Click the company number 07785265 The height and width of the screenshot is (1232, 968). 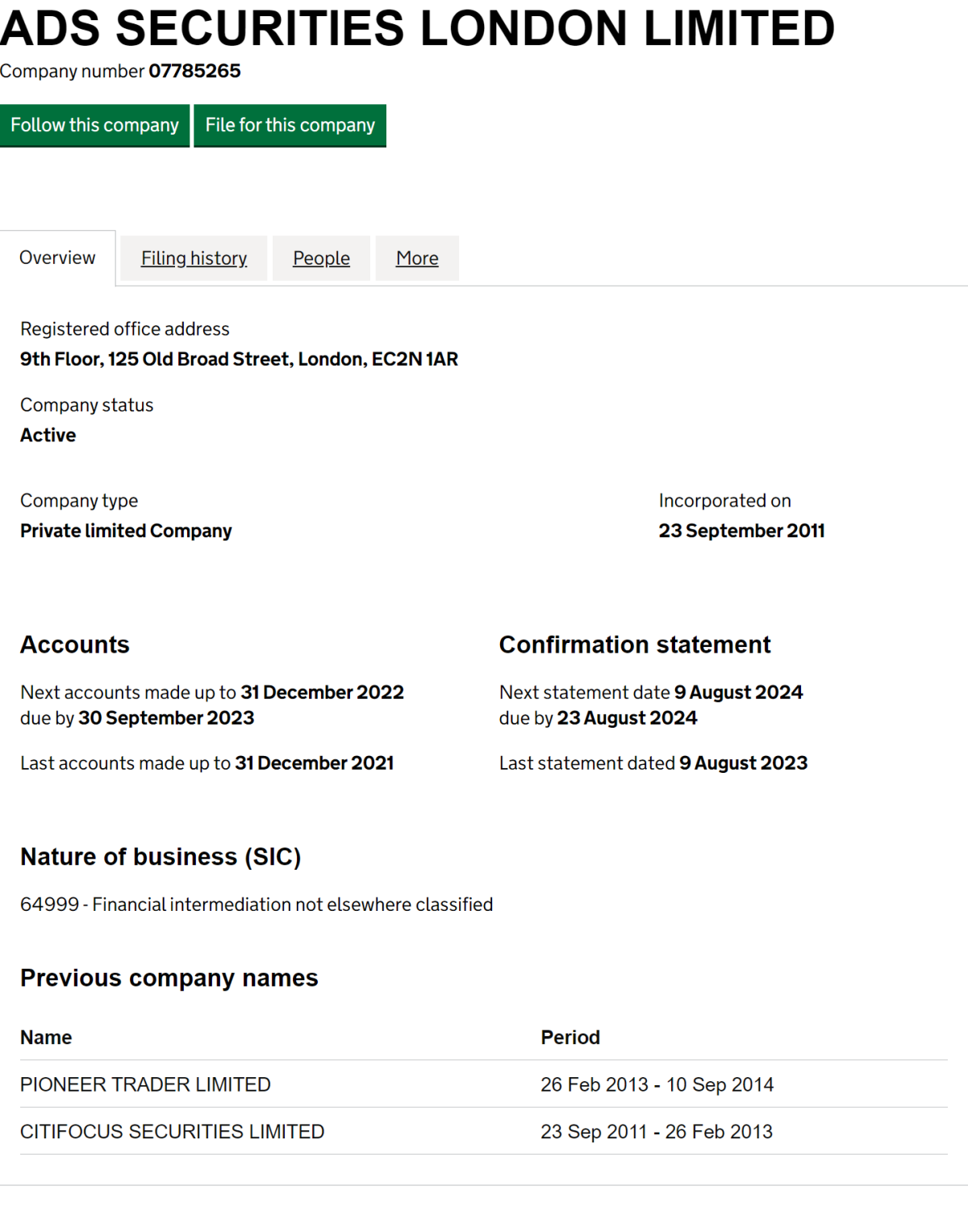pos(194,71)
